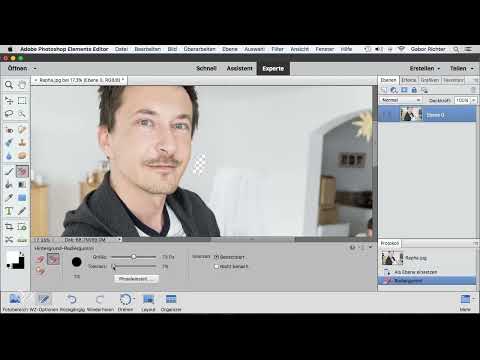Choose plain Eraser in tool options
The width and height of the screenshot is (480, 360).
(x=40, y=259)
